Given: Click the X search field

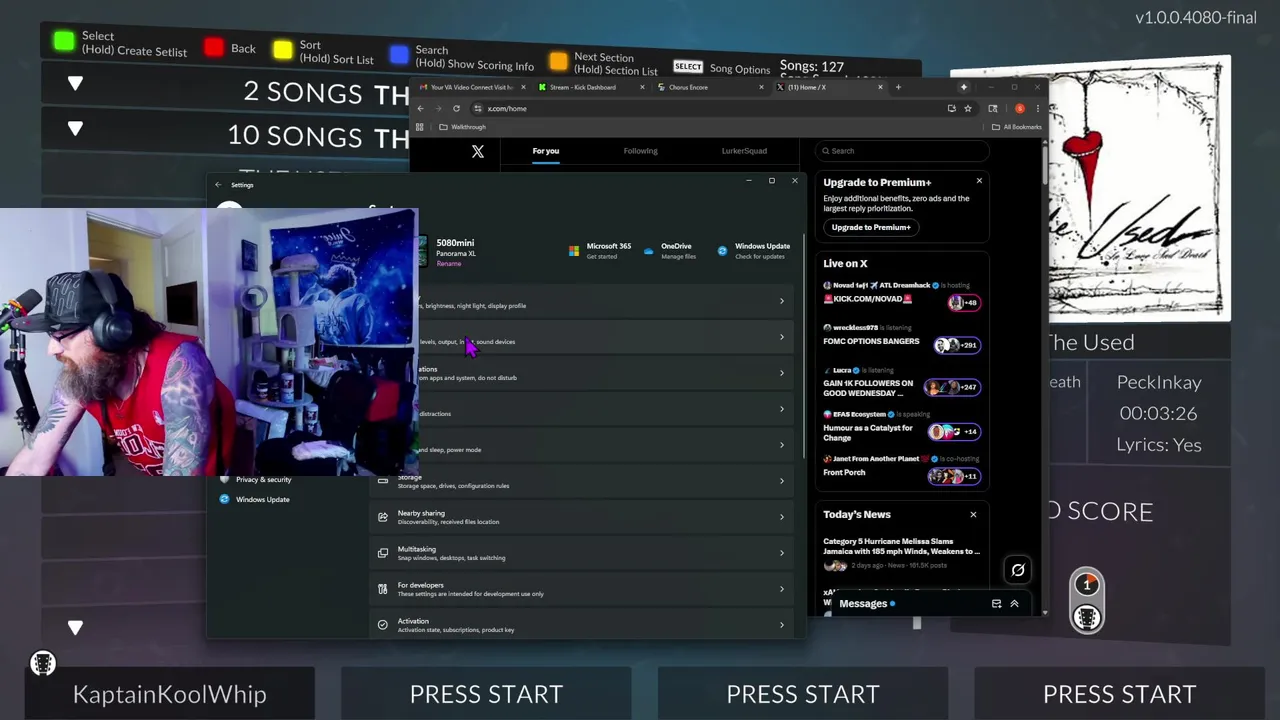Looking at the screenshot, I should [903, 151].
